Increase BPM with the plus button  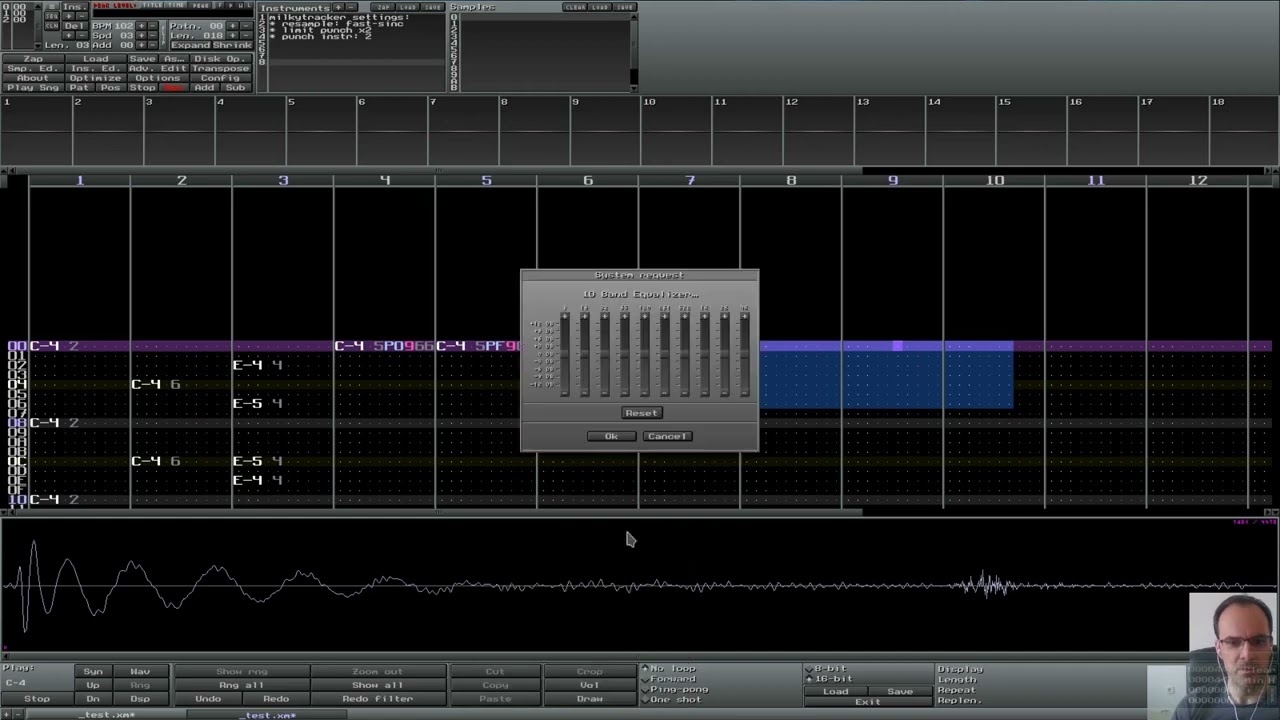point(141,26)
